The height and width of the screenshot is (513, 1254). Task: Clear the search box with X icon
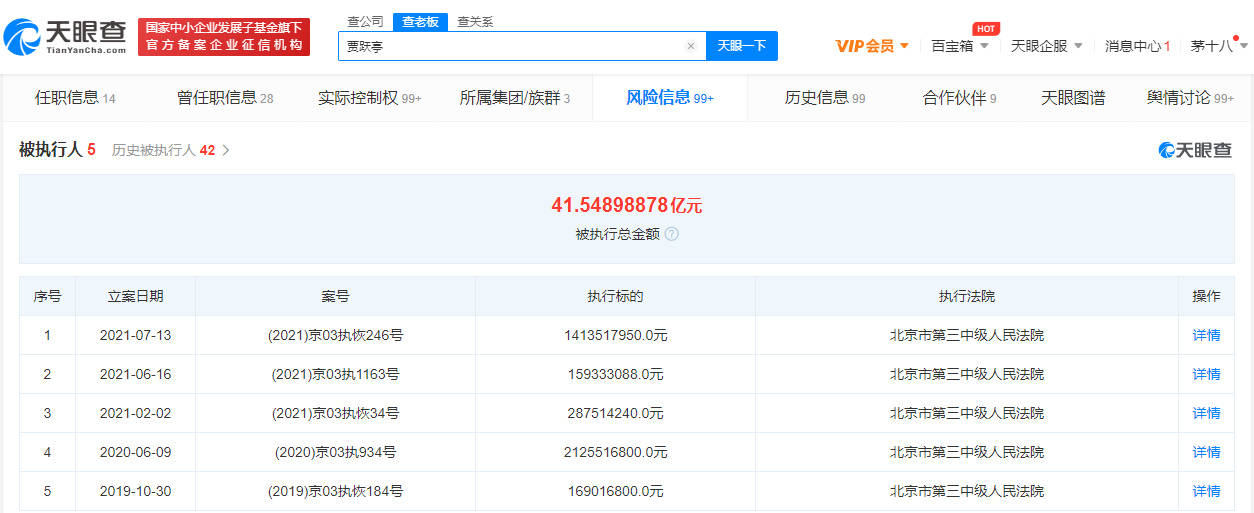point(690,46)
